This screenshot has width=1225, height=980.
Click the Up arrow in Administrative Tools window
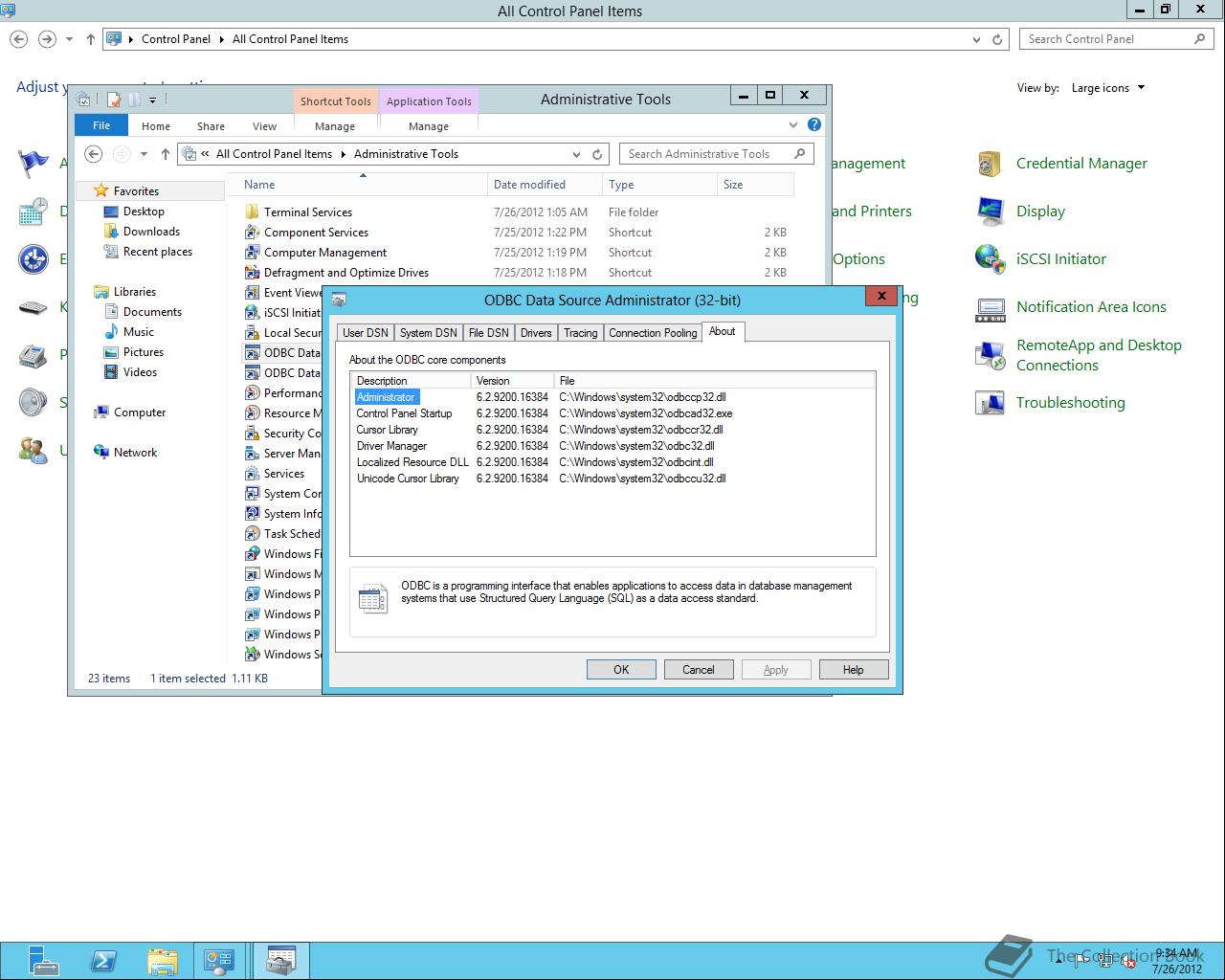pos(166,154)
